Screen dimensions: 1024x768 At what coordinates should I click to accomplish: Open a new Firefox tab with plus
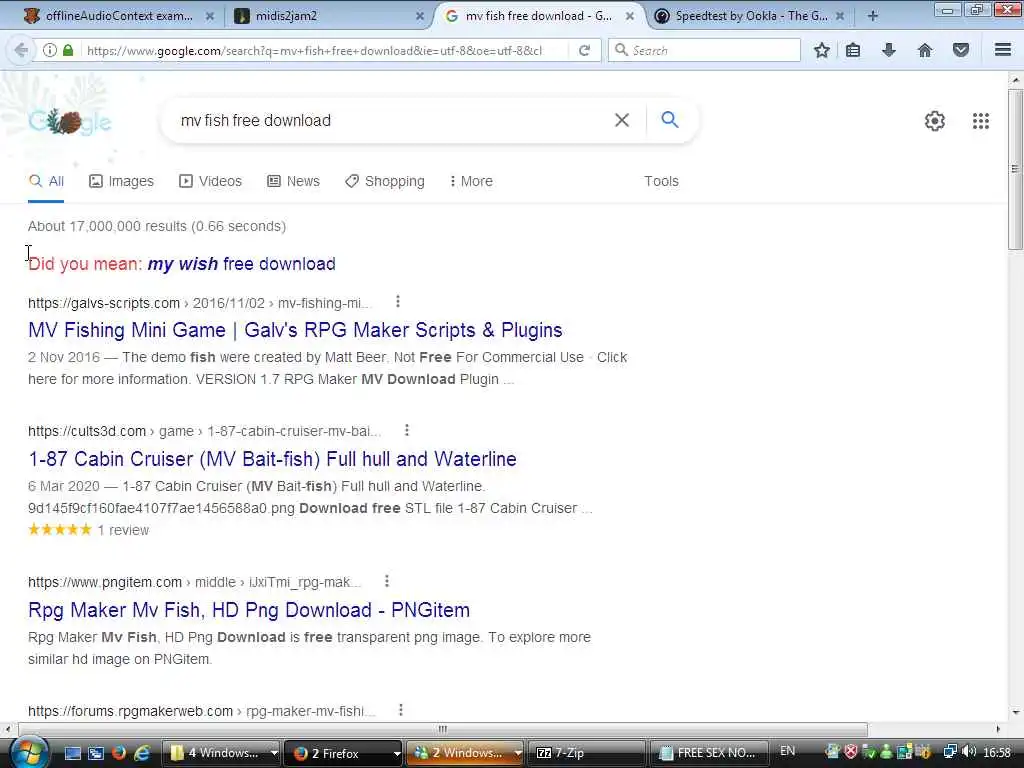pos(872,16)
